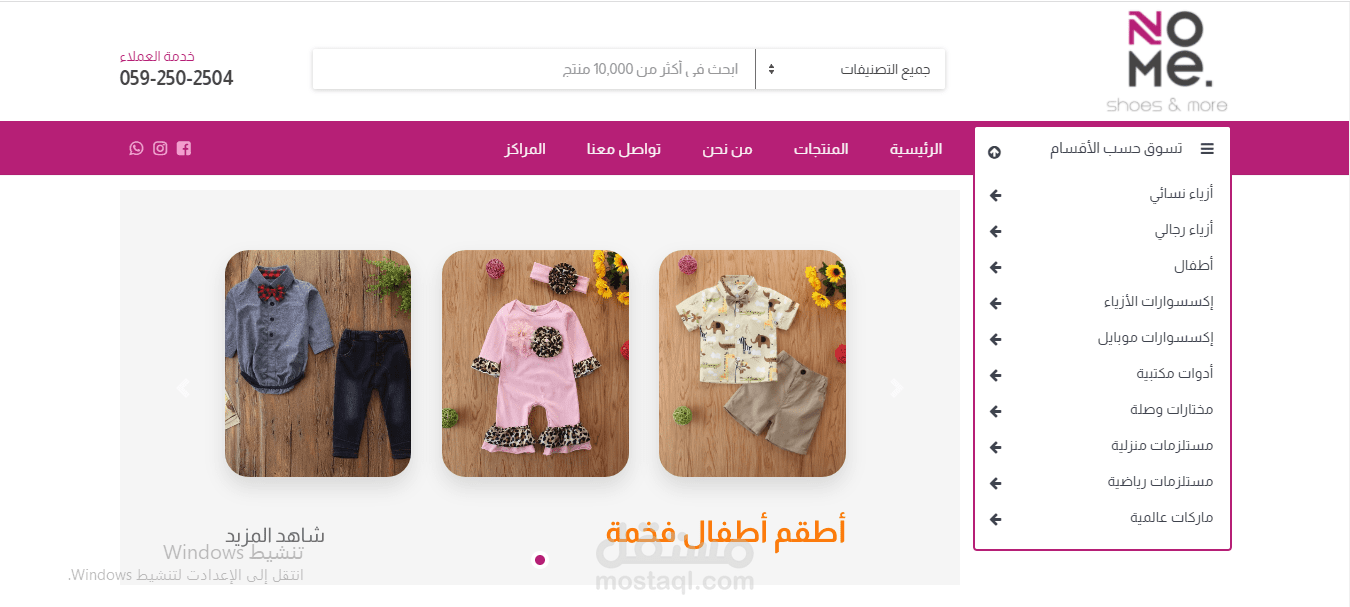Open the WhatsApp social icon
The height and width of the screenshot is (607, 1350).
(136, 148)
